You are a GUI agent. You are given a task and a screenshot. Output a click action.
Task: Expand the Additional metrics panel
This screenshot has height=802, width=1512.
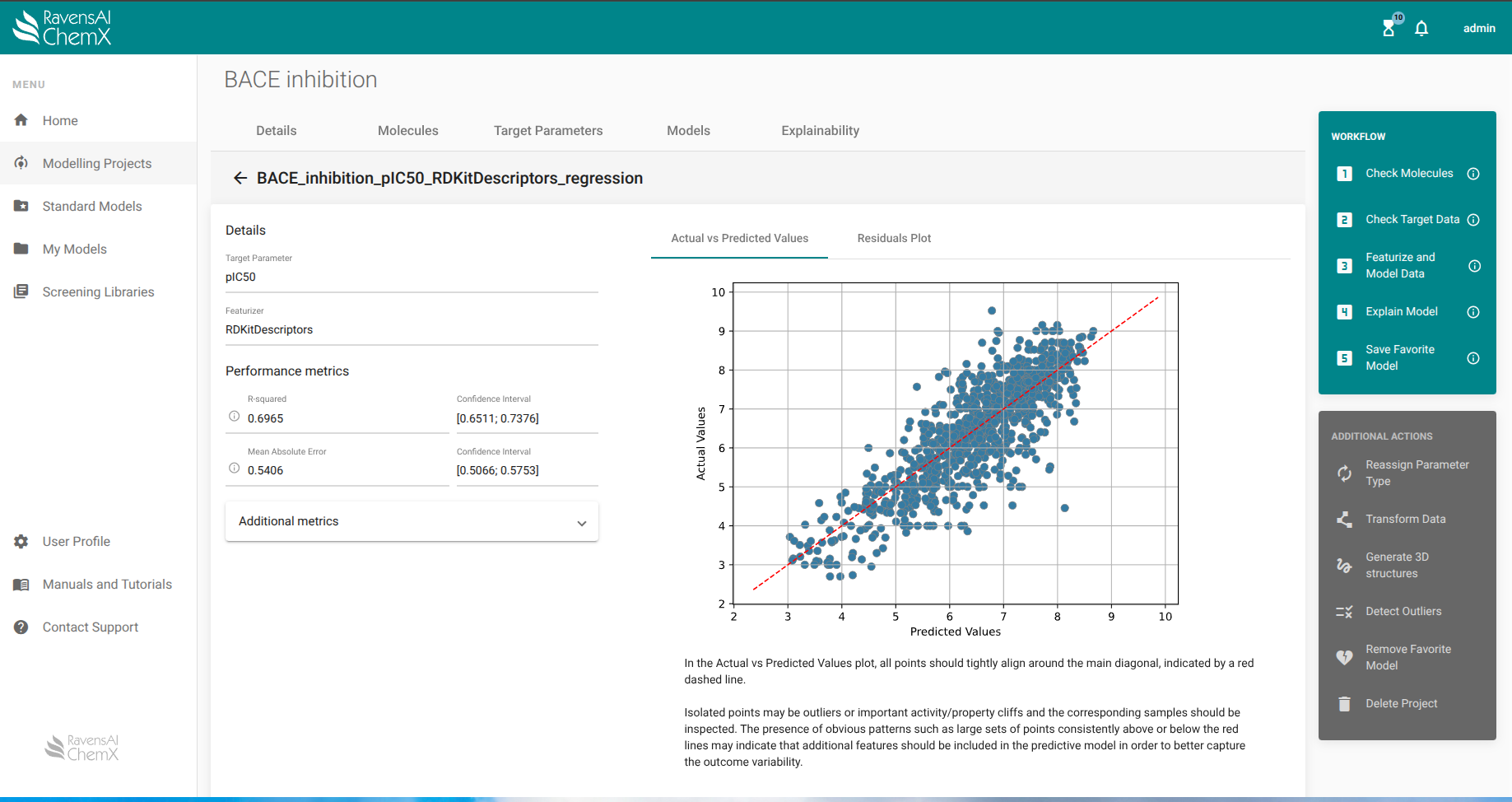tap(412, 522)
